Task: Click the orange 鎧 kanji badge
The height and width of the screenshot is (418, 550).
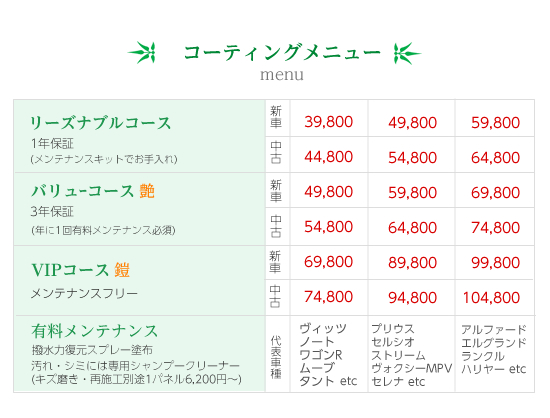Action: point(122,270)
